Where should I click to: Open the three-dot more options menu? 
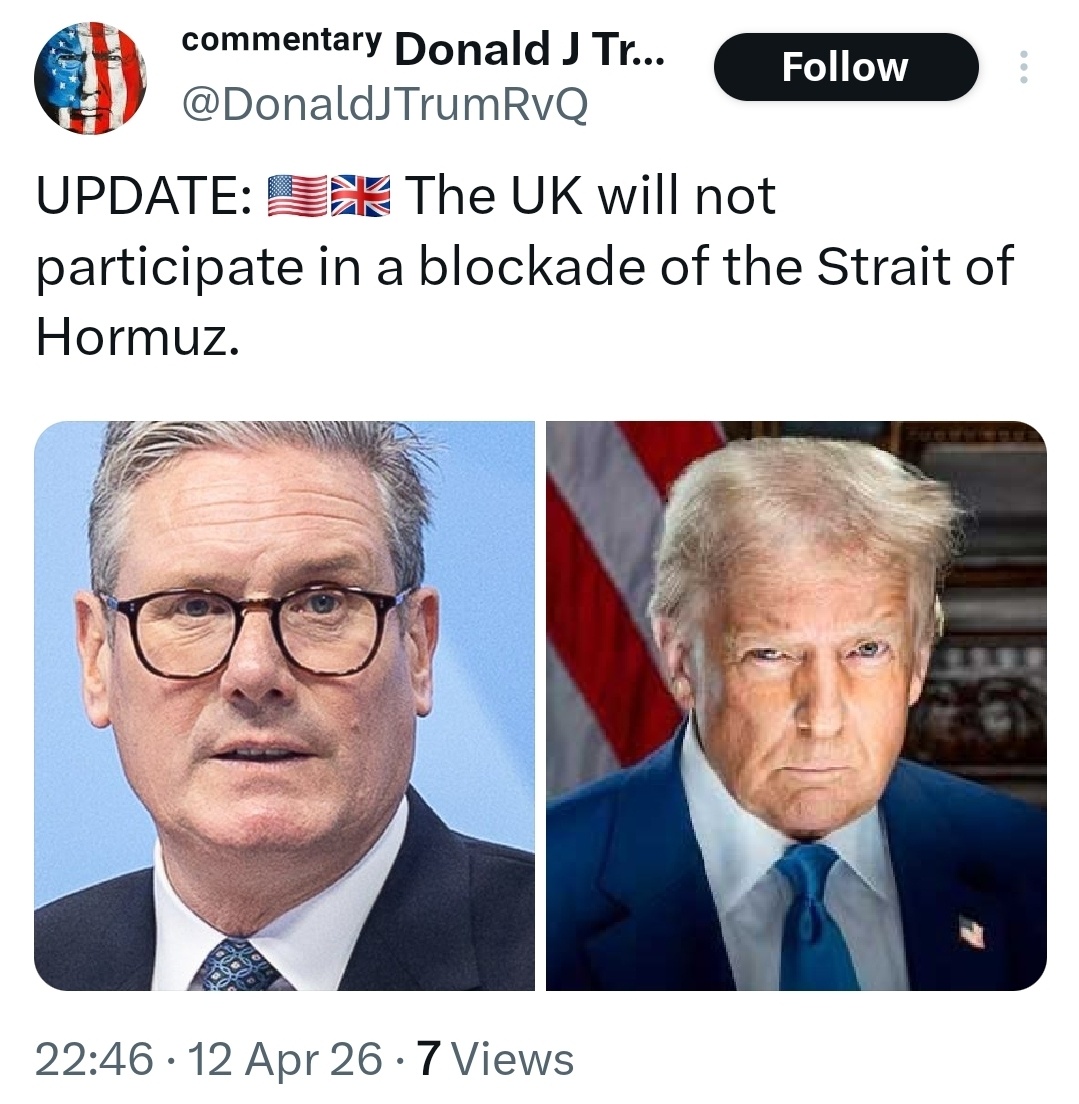pos(1023,67)
